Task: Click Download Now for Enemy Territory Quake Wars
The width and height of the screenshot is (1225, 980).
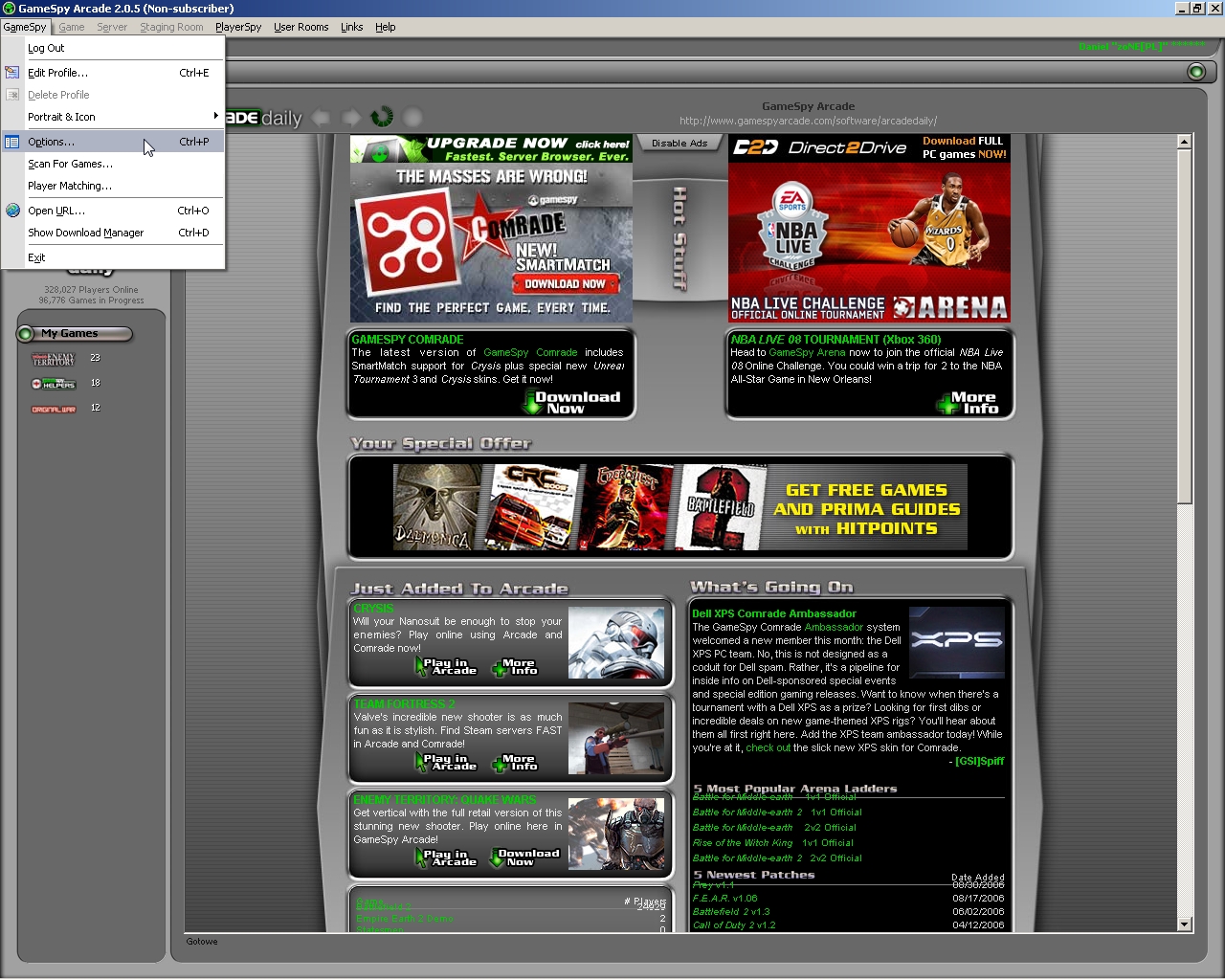Action: [x=524, y=858]
